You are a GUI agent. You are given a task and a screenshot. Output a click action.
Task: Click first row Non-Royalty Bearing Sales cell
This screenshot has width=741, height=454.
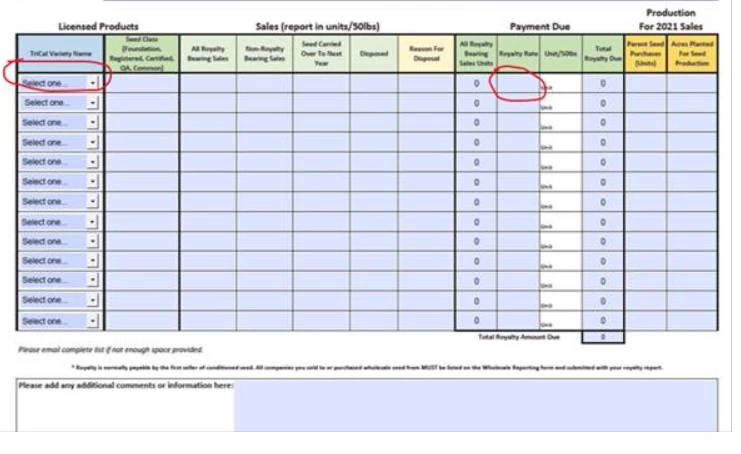[x=265, y=83]
